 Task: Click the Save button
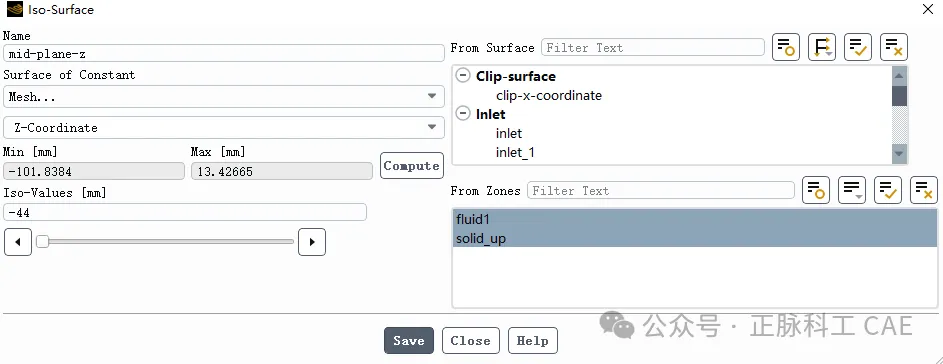[x=409, y=341]
